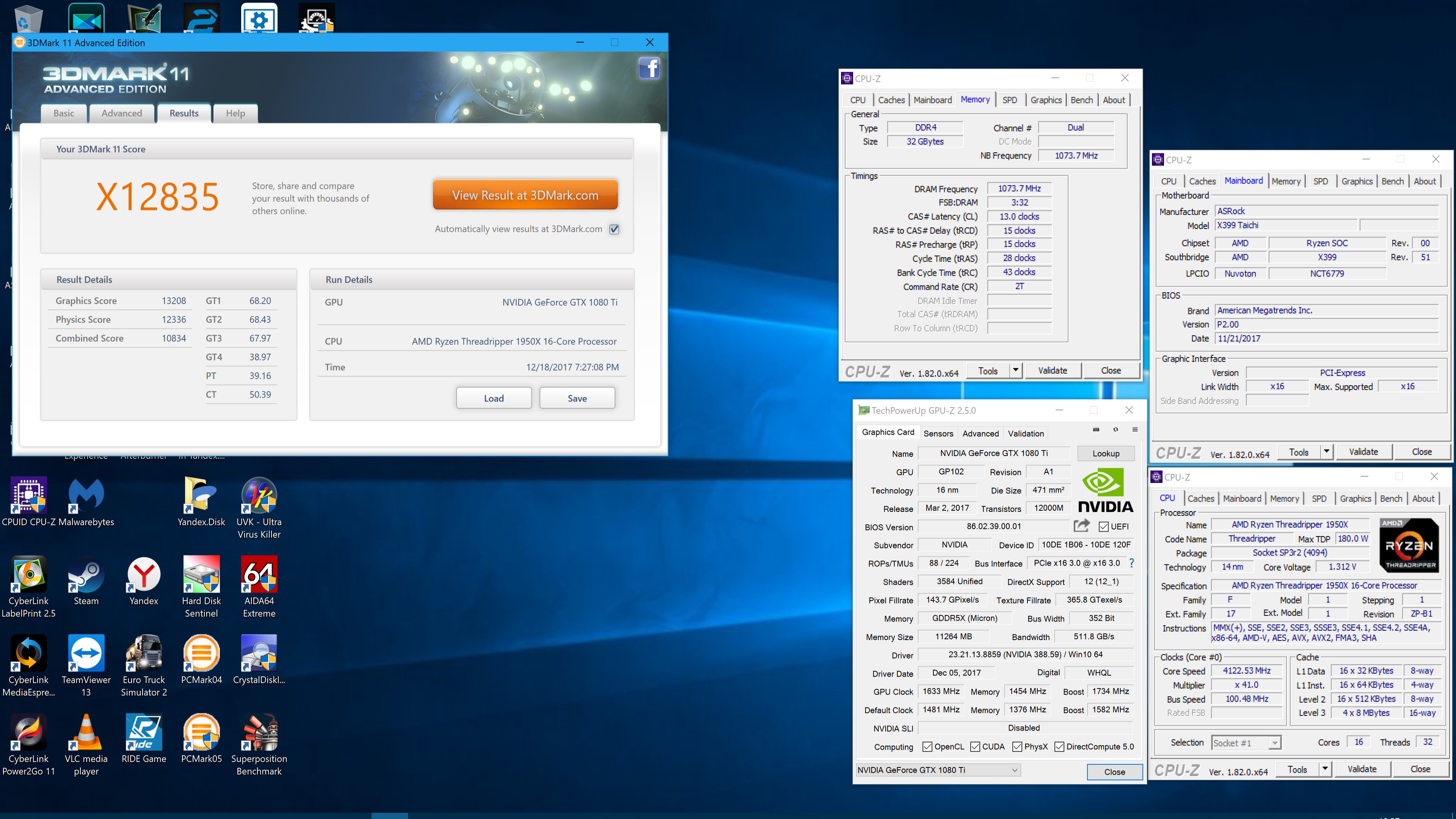Open the Hard Disk Sentinel icon

pyautogui.click(x=201, y=587)
